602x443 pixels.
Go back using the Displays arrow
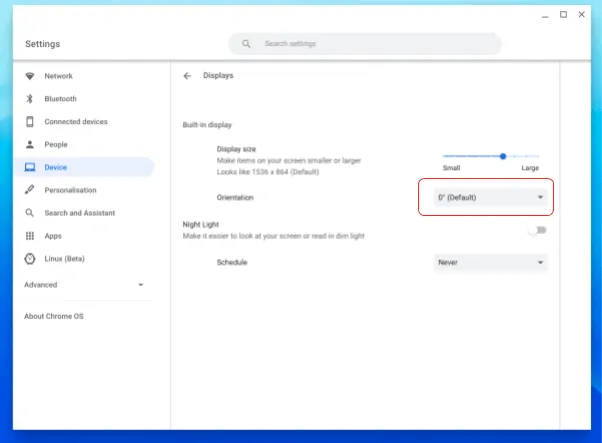tap(187, 76)
